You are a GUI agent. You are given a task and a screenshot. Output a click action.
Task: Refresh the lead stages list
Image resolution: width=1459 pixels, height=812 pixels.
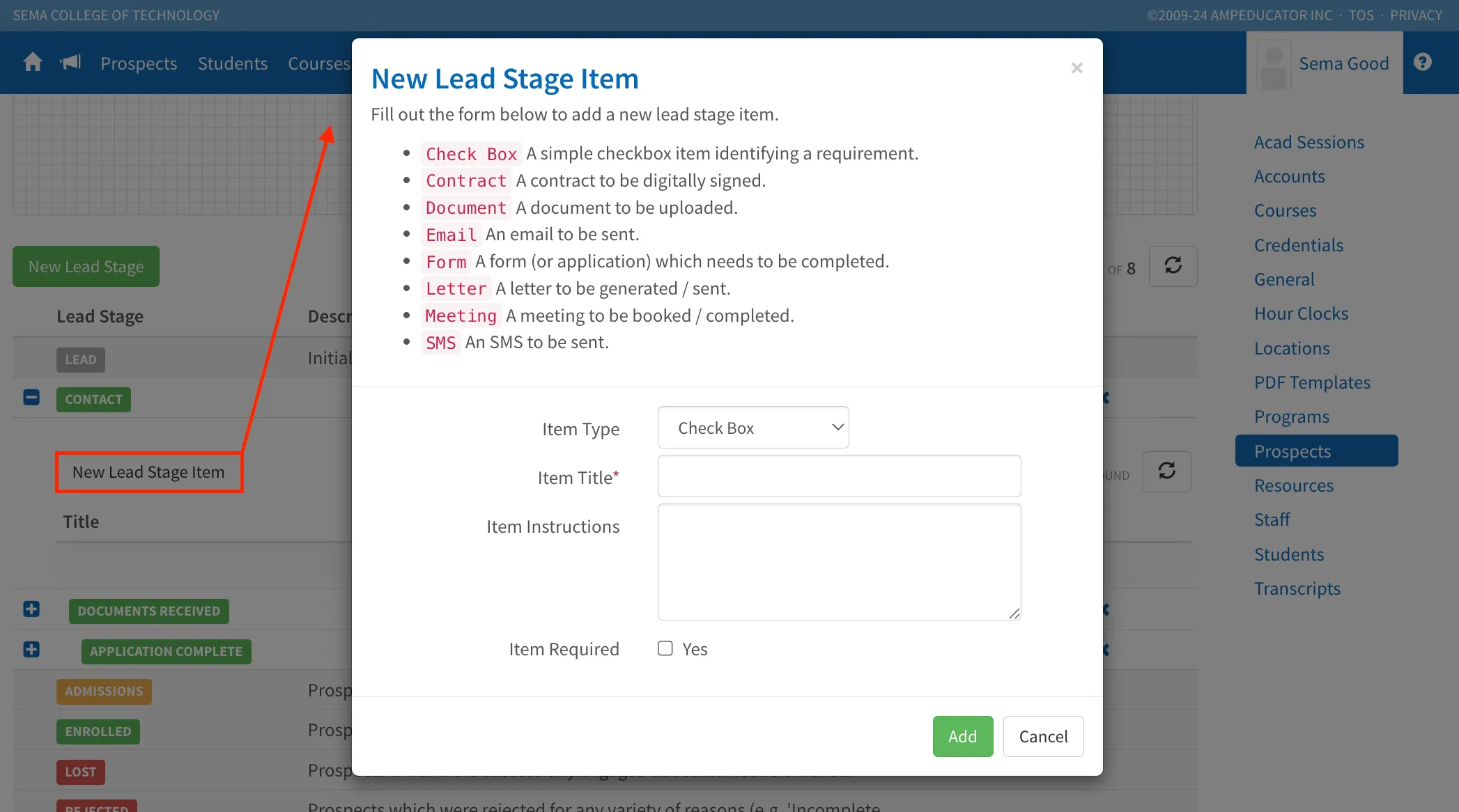1173,266
